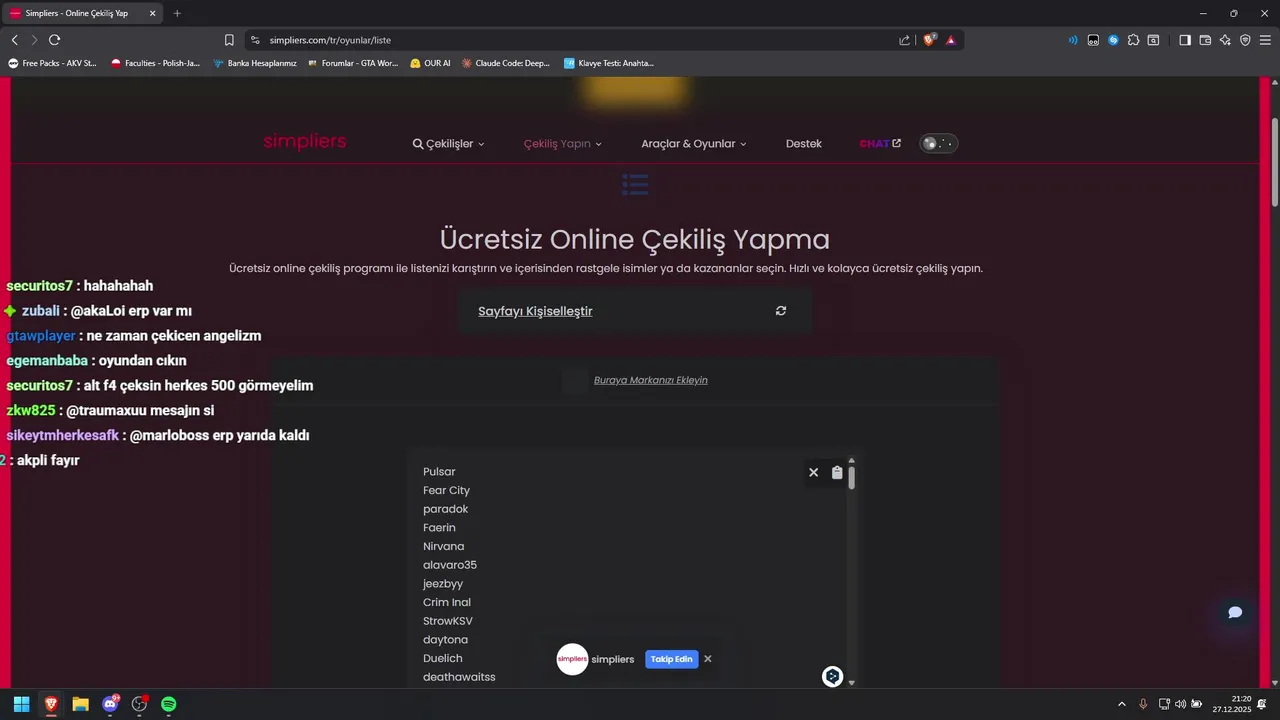The image size is (1280, 720).
Task: Open the Free Packs - AKV bookmark
Action: (x=52, y=63)
